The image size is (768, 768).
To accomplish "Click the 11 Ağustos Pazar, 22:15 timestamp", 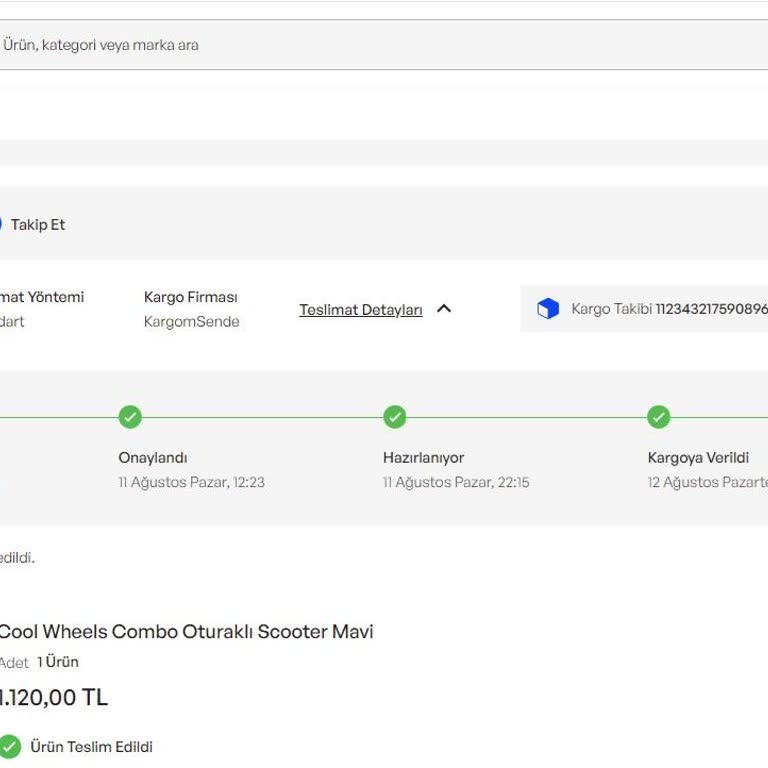I will click(456, 482).
